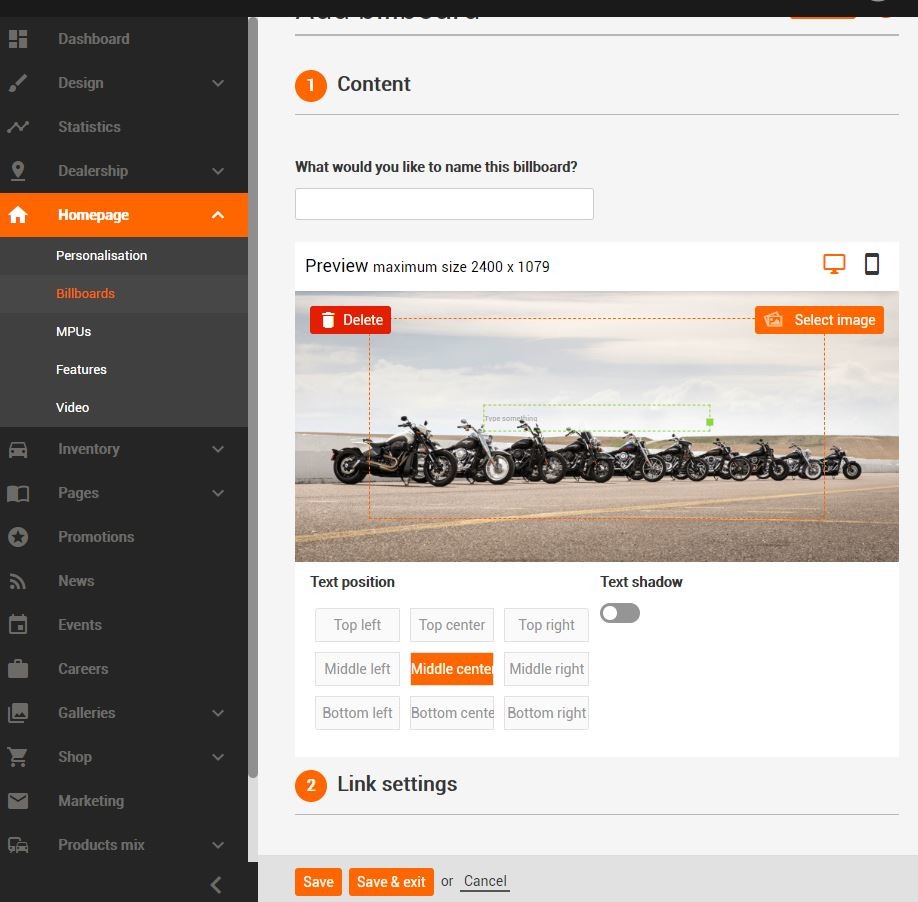Click the Careers briefcase icon
Screen dimensions: 918x902
point(18,669)
